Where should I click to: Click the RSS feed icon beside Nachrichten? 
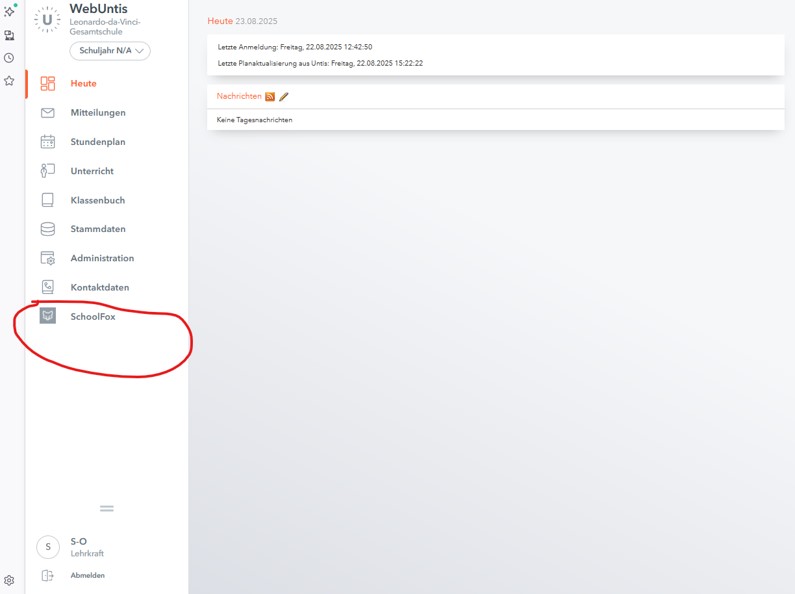pos(270,97)
